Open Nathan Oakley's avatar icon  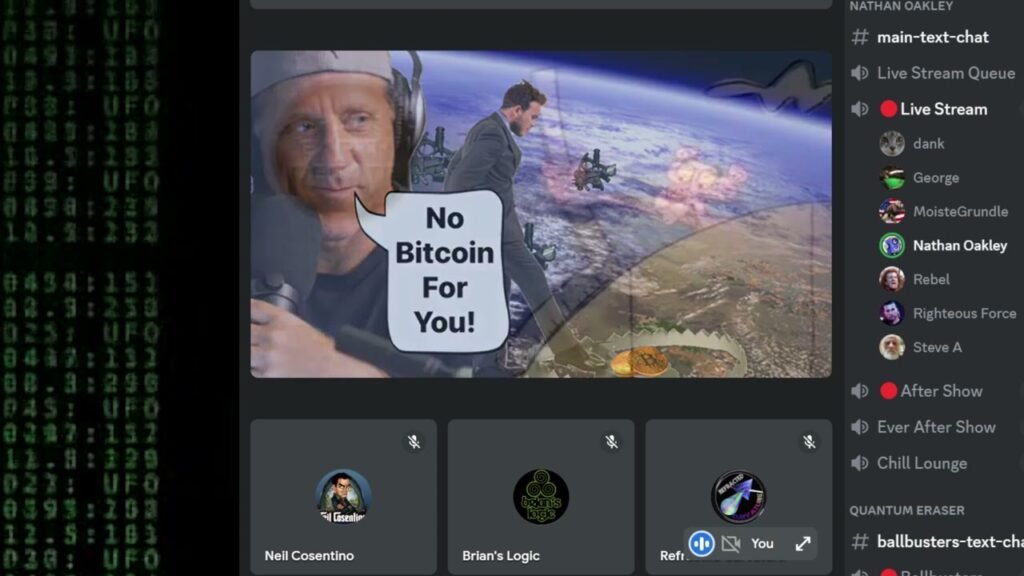891,246
